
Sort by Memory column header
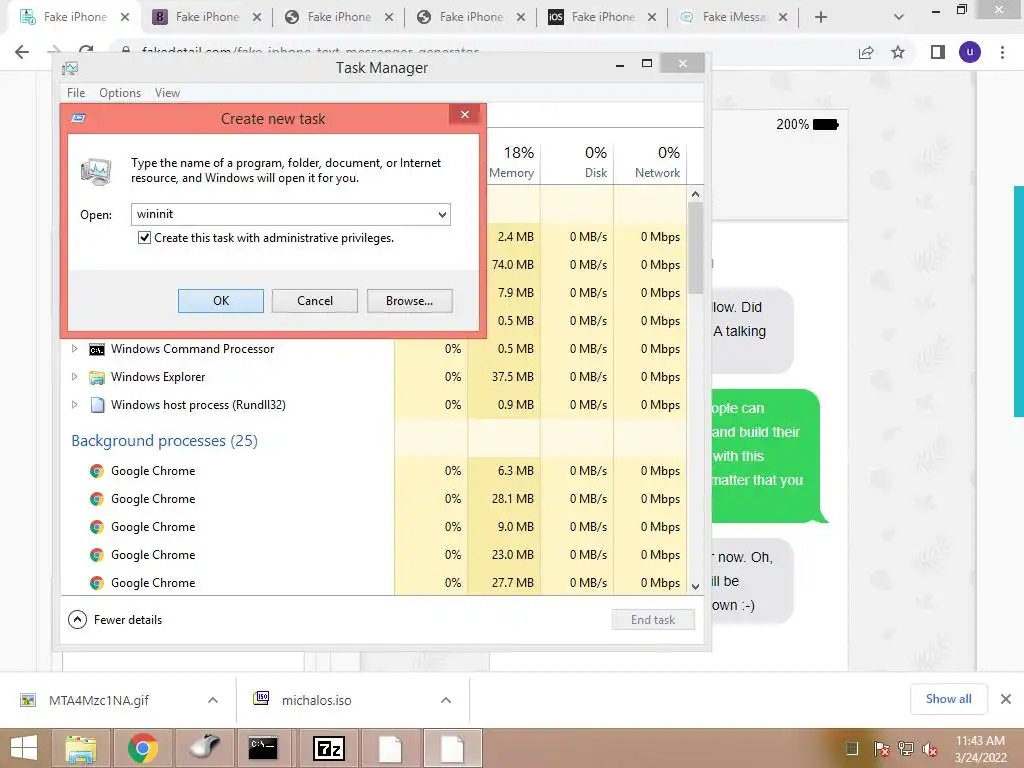coord(512,162)
